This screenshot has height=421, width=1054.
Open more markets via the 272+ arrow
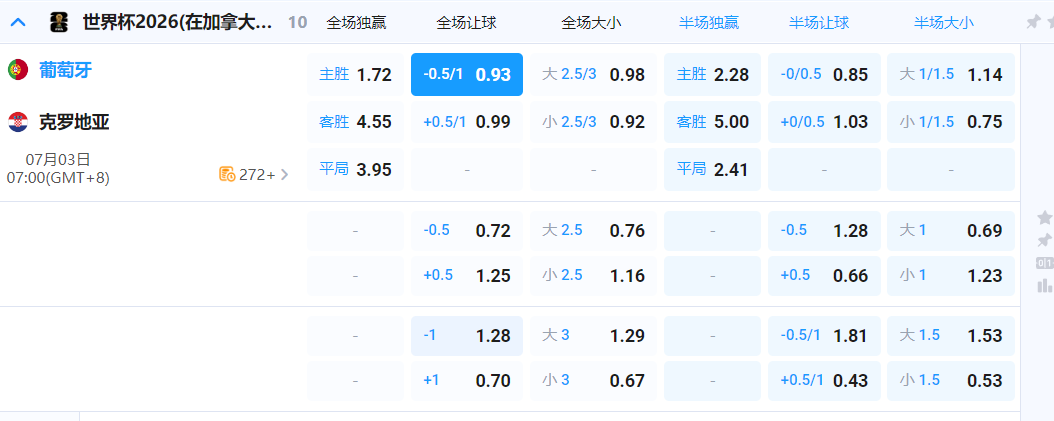point(284,175)
